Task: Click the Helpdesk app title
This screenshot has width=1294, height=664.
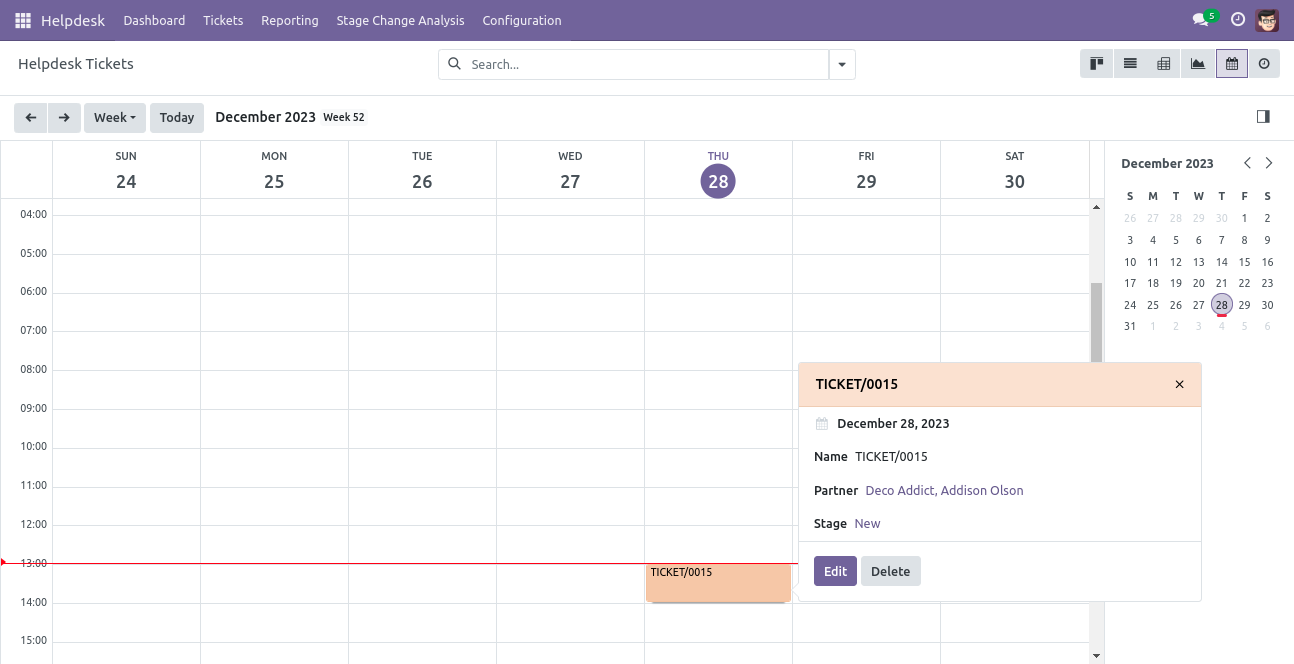Action: click(75, 20)
